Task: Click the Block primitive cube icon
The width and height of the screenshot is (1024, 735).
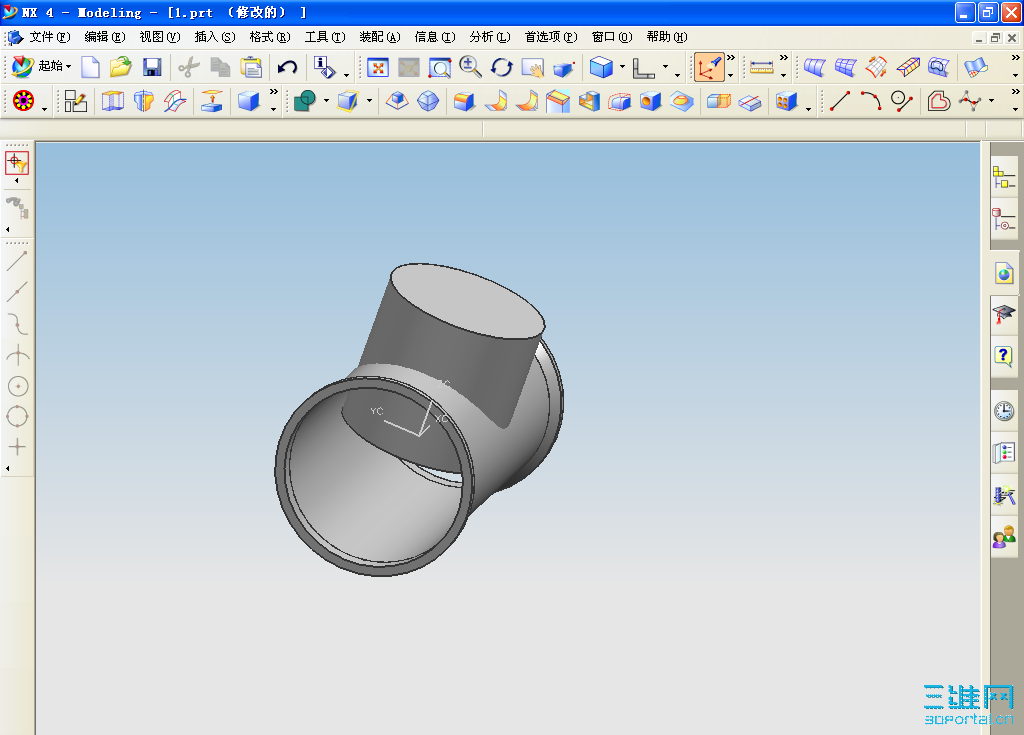Action: [x=248, y=101]
